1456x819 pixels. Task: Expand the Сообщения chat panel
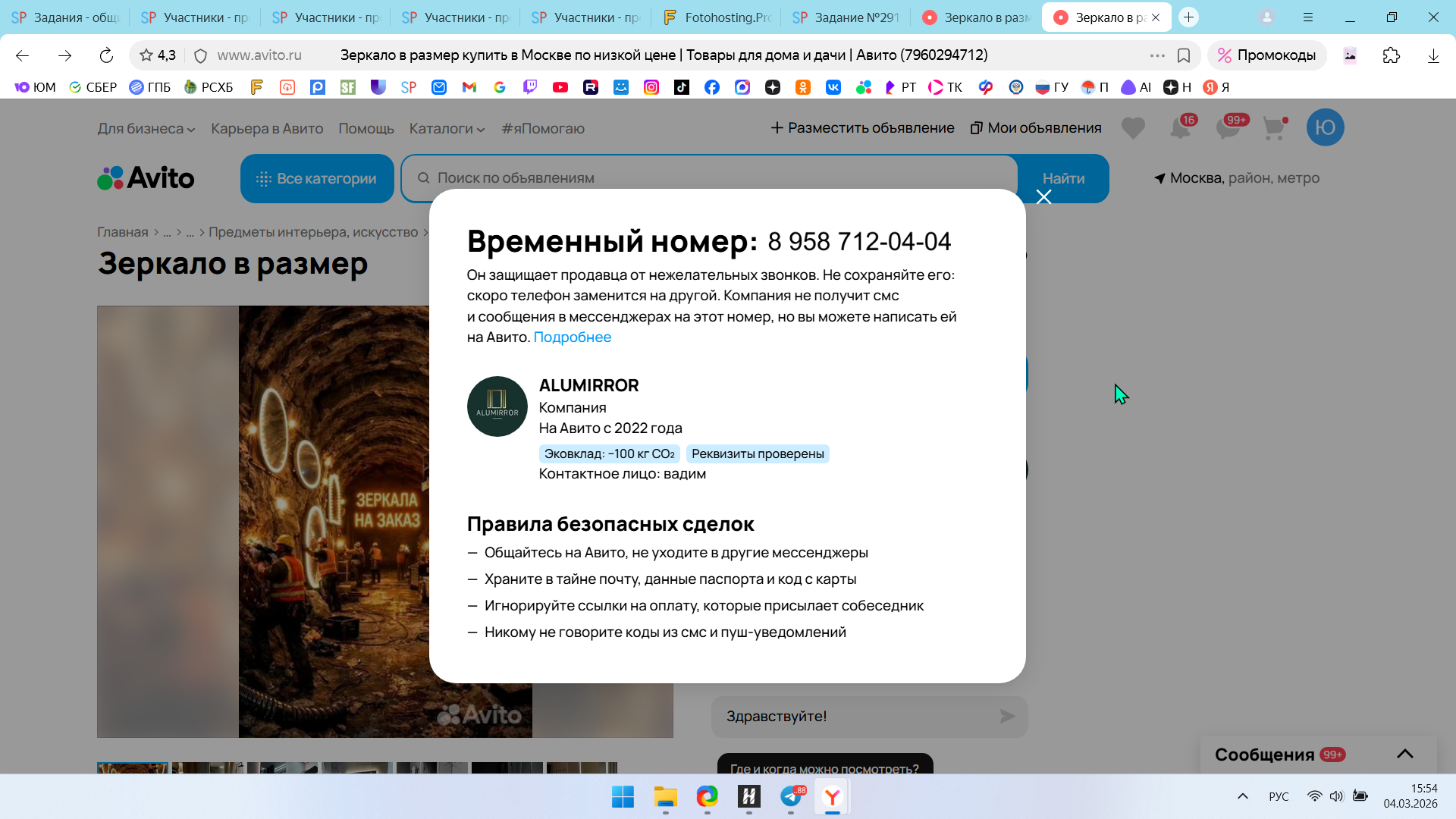(1404, 754)
